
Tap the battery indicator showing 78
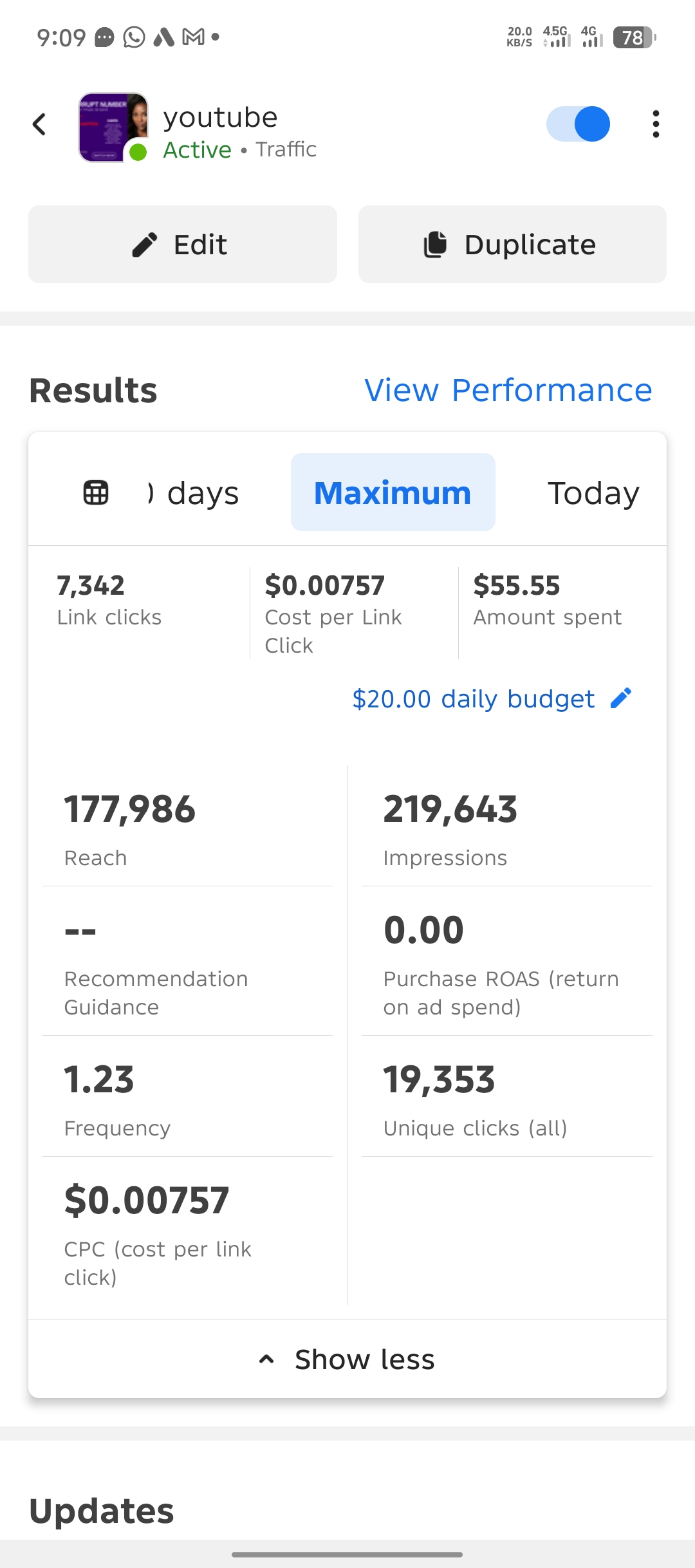[x=634, y=37]
